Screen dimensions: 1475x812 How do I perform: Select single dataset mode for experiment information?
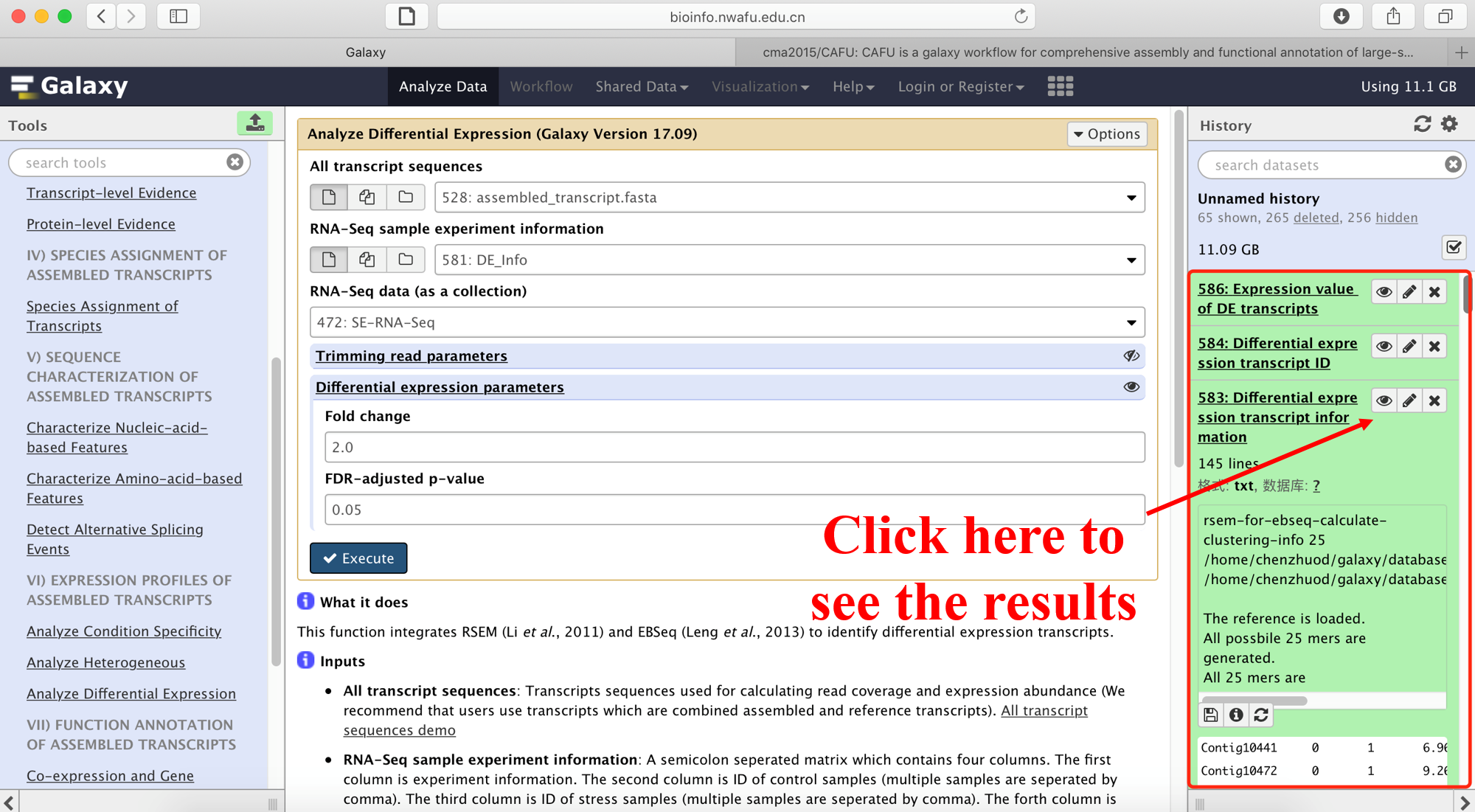pos(329,260)
